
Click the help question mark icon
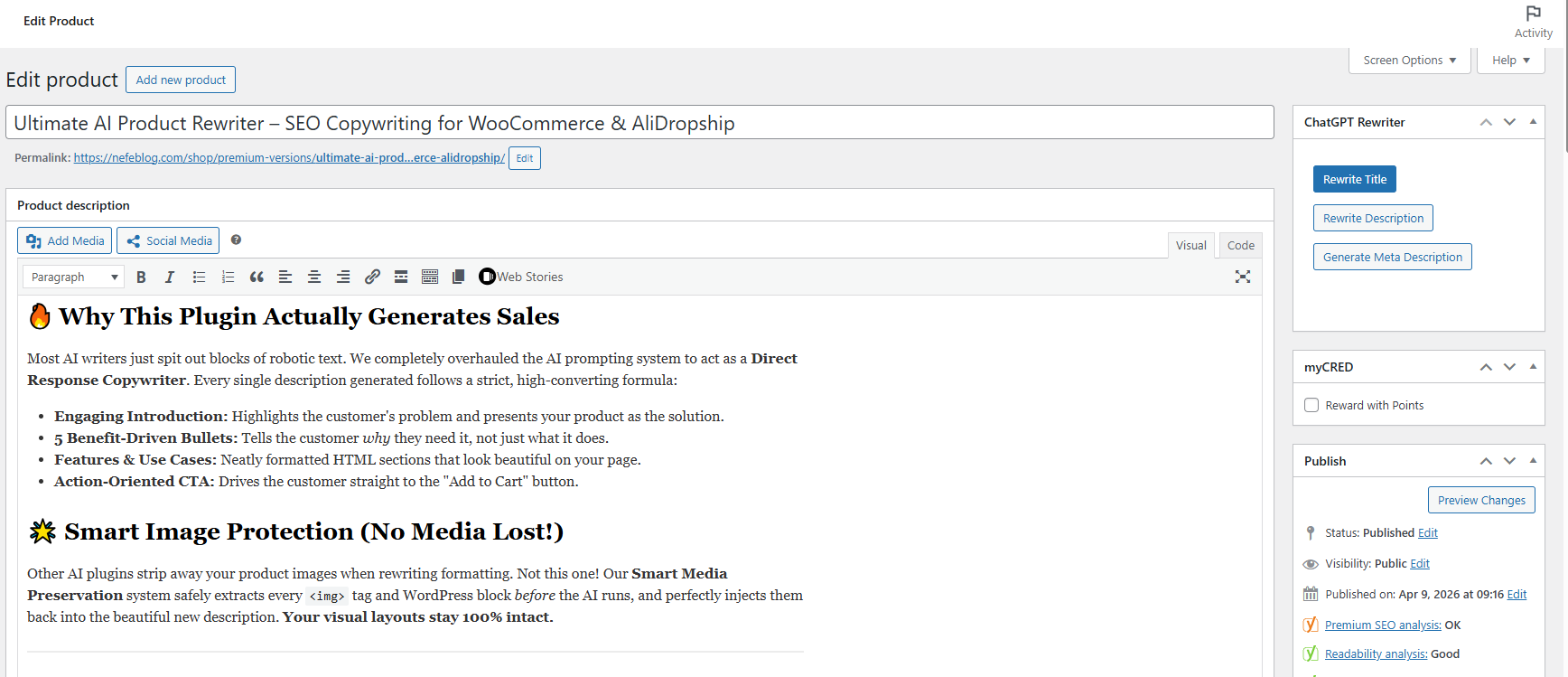(236, 240)
